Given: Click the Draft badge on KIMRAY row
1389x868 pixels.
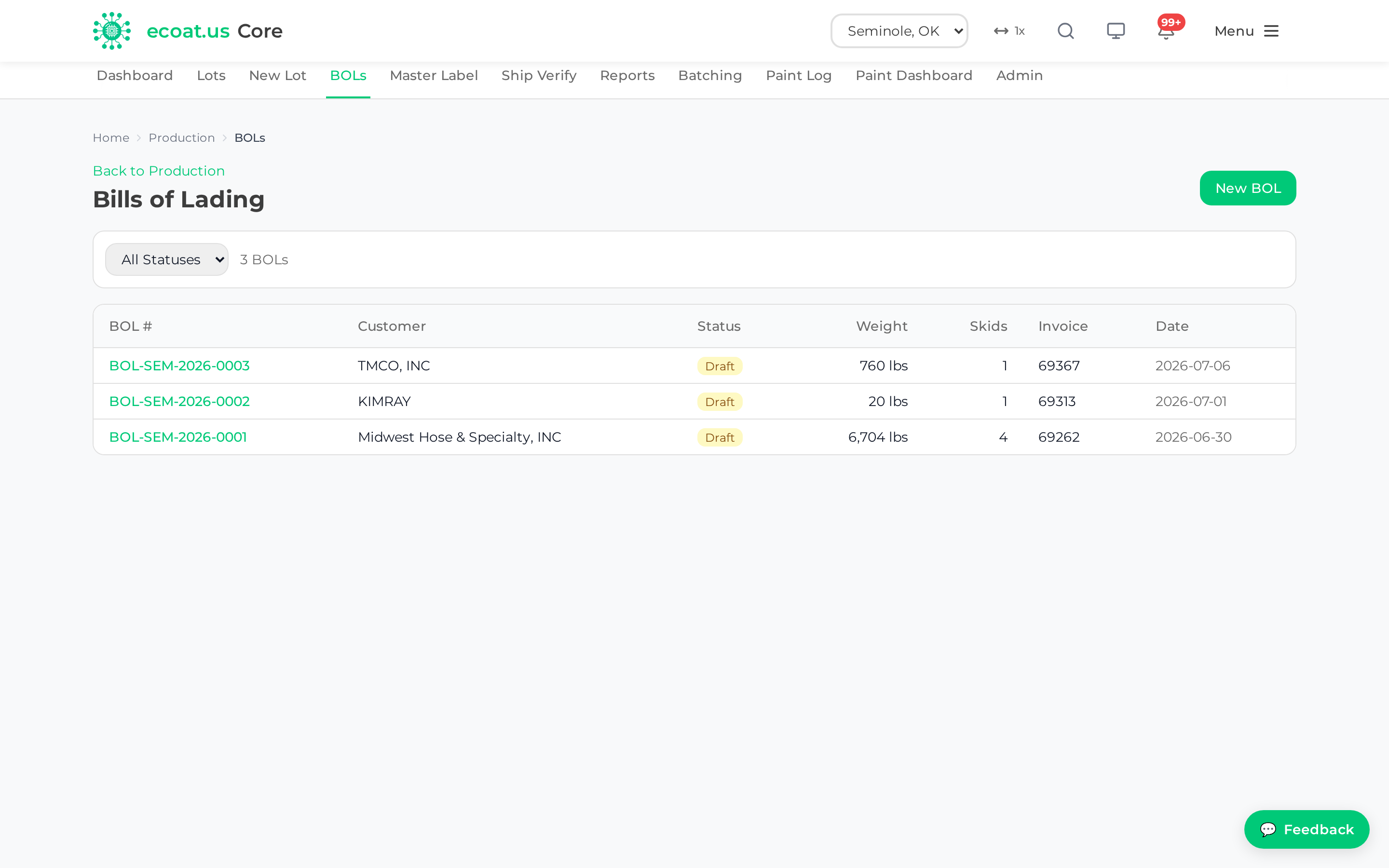Looking at the screenshot, I should point(720,402).
